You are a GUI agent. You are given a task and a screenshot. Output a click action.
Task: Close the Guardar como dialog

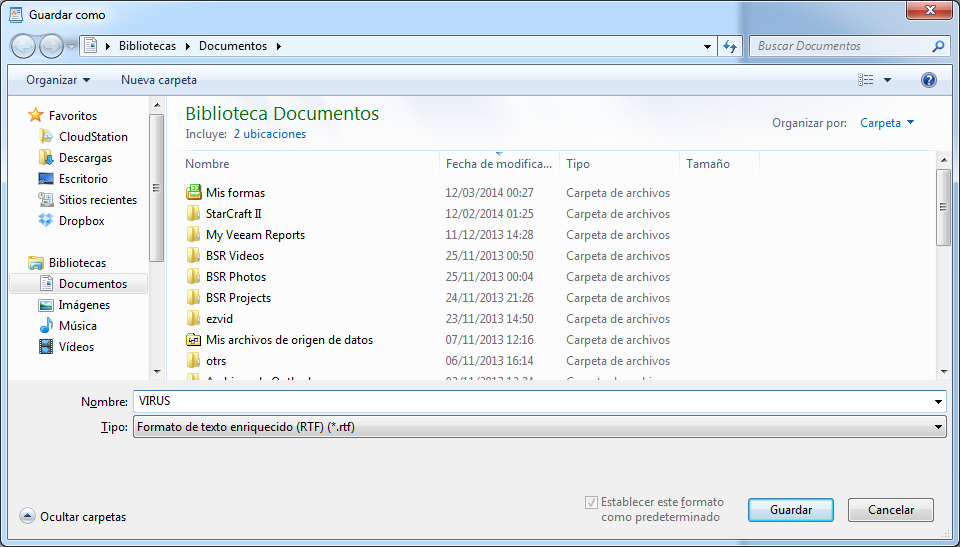pyautogui.click(x=931, y=10)
